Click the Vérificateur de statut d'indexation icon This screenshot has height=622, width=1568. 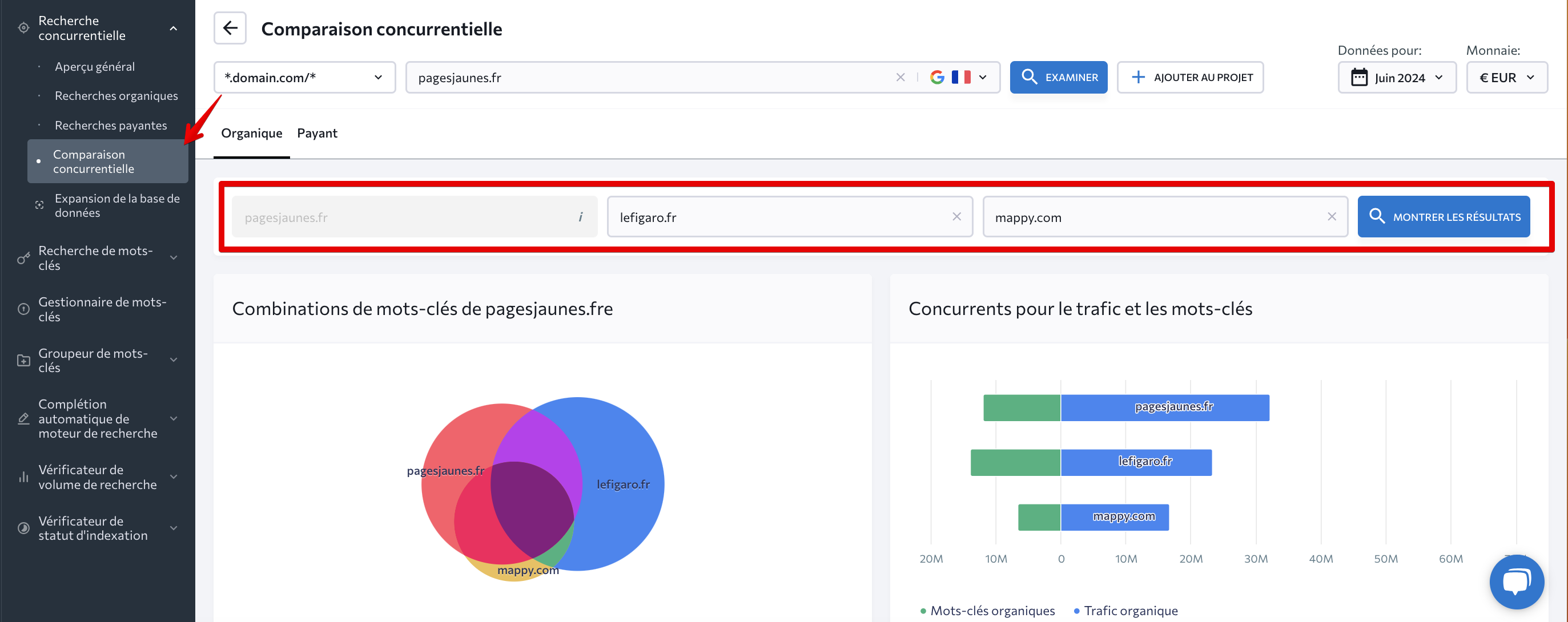tap(24, 528)
